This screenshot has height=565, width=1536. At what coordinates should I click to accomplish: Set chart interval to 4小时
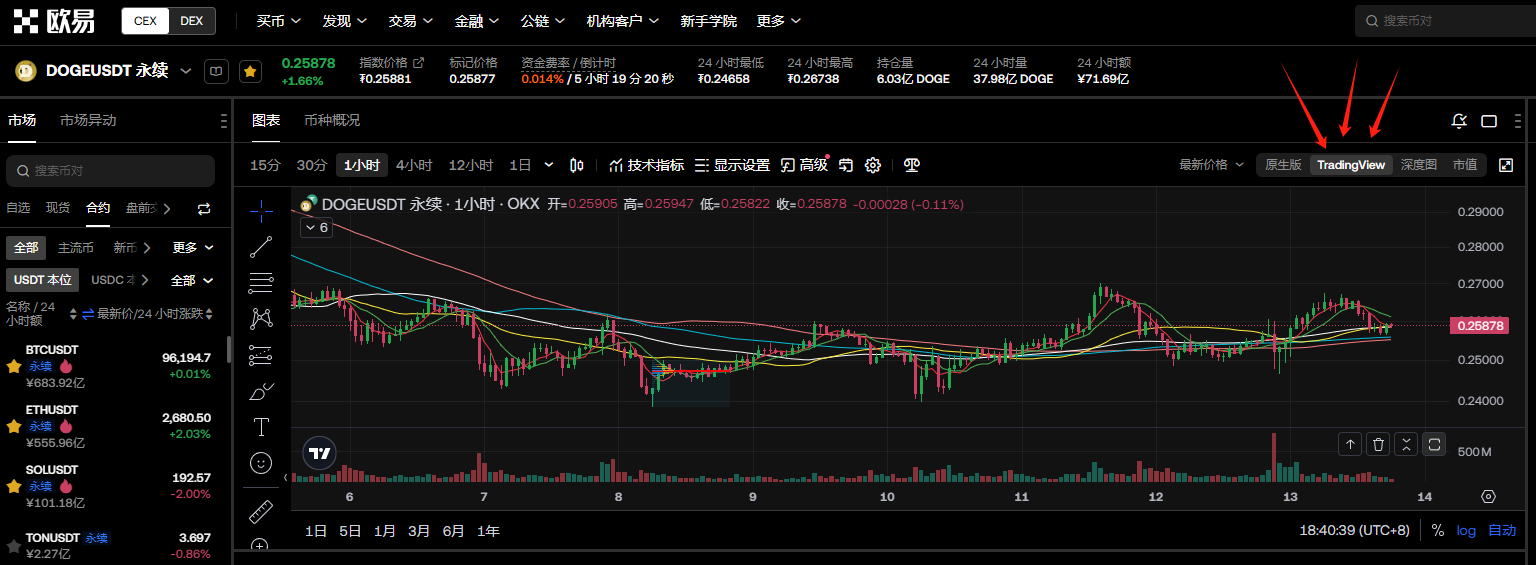tap(414, 165)
